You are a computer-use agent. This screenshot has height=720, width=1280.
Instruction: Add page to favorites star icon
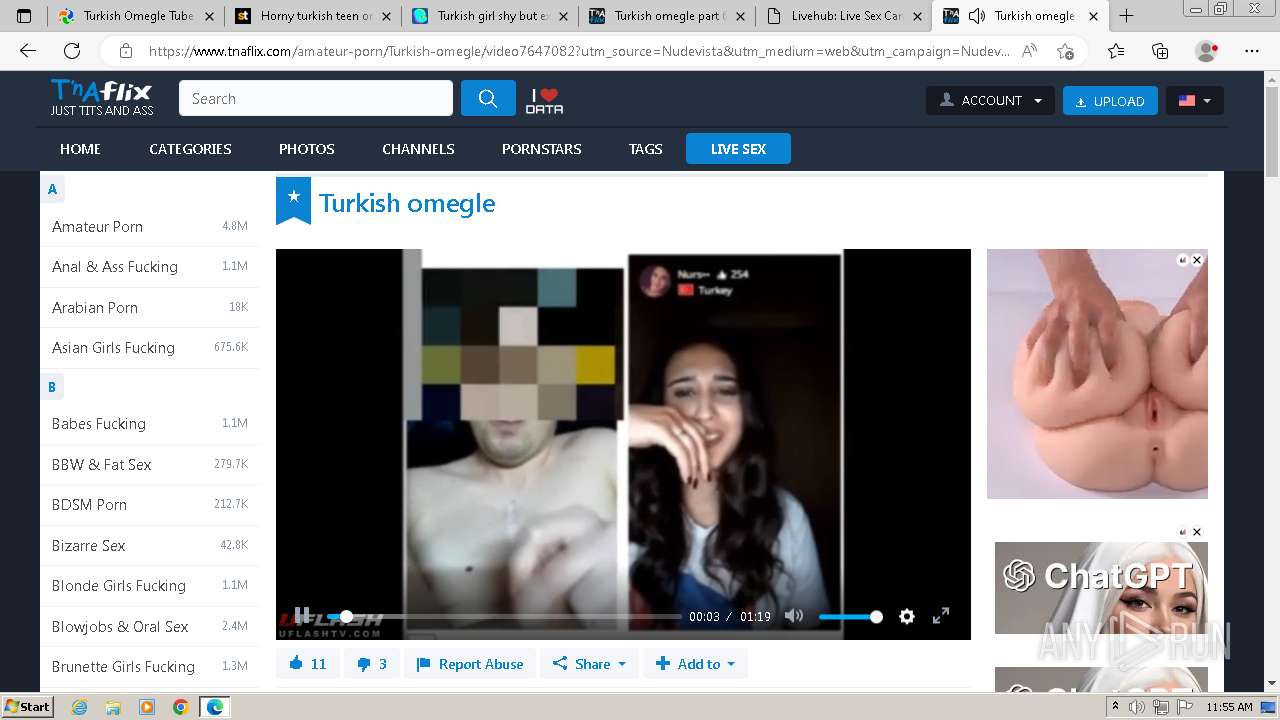coord(1065,51)
